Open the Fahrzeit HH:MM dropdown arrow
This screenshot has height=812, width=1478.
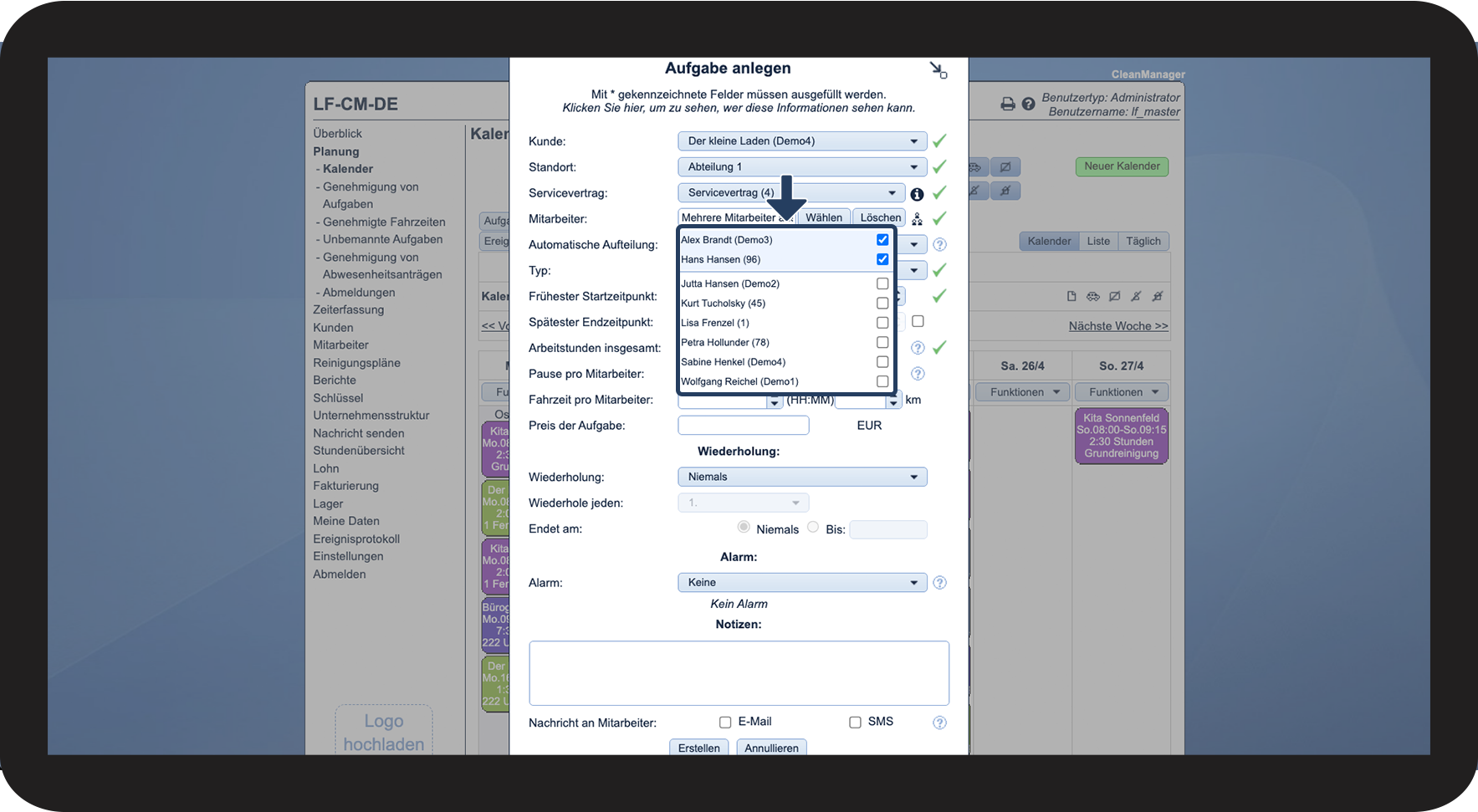[x=775, y=401]
